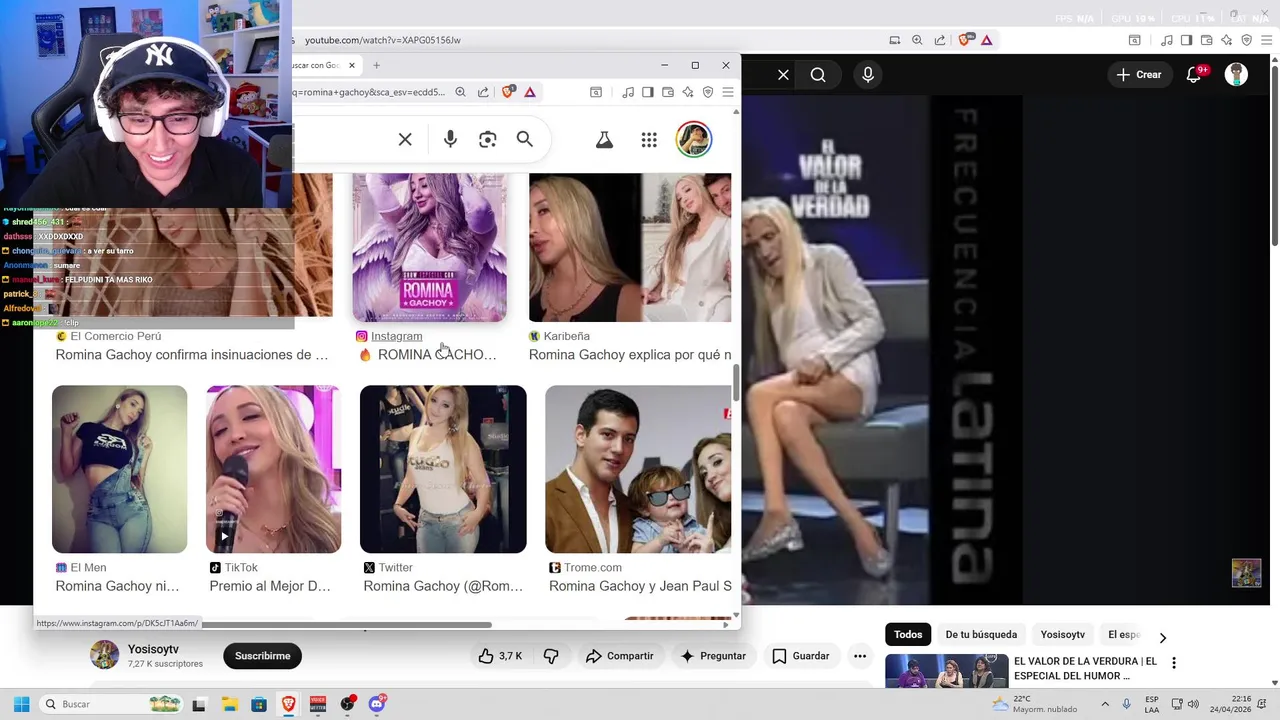The height and width of the screenshot is (720, 1280).
Task: Open Instagram source link under Romina Gachoy image
Action: (396, 336)
